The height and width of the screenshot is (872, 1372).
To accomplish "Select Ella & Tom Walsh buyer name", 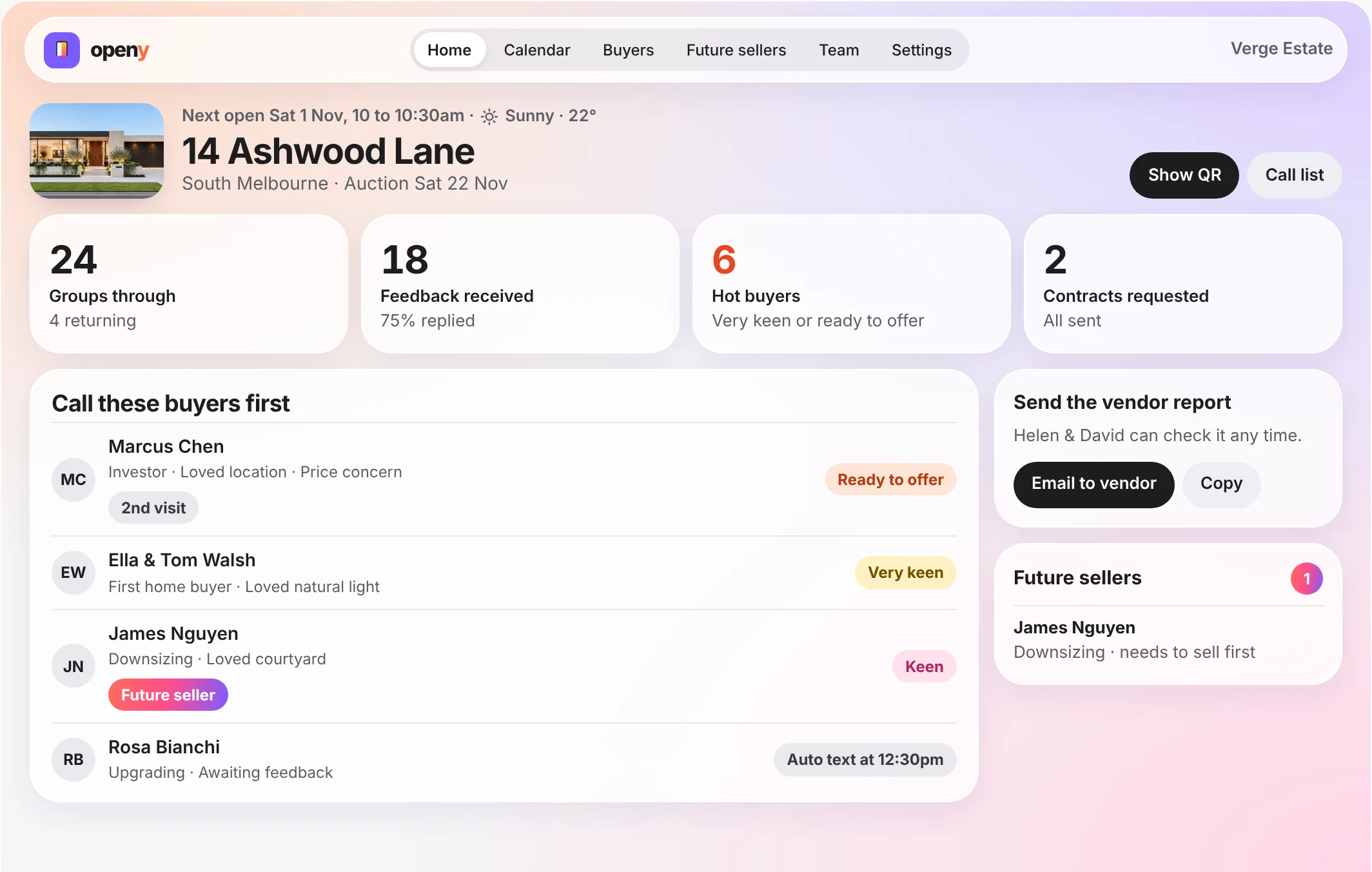I will 182,560.
